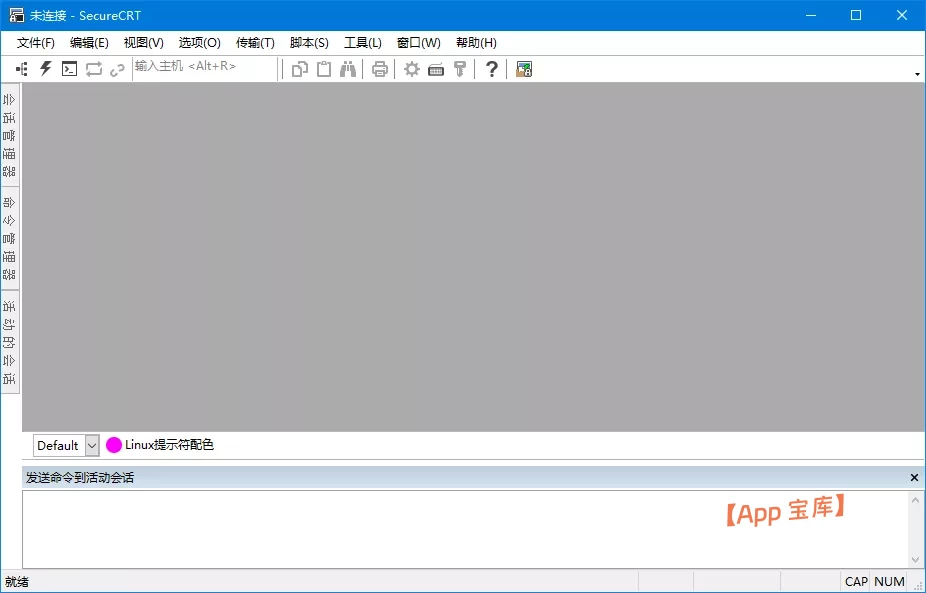Click the Keymap Editor keyboard icon
Viewport: 926px width, 593px height.
click(x=436, y=69)
